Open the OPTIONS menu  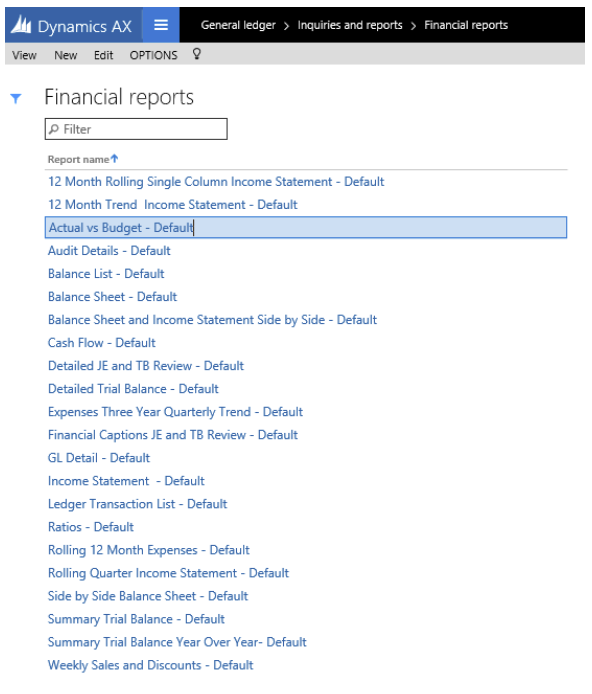(x=154, y=55)
